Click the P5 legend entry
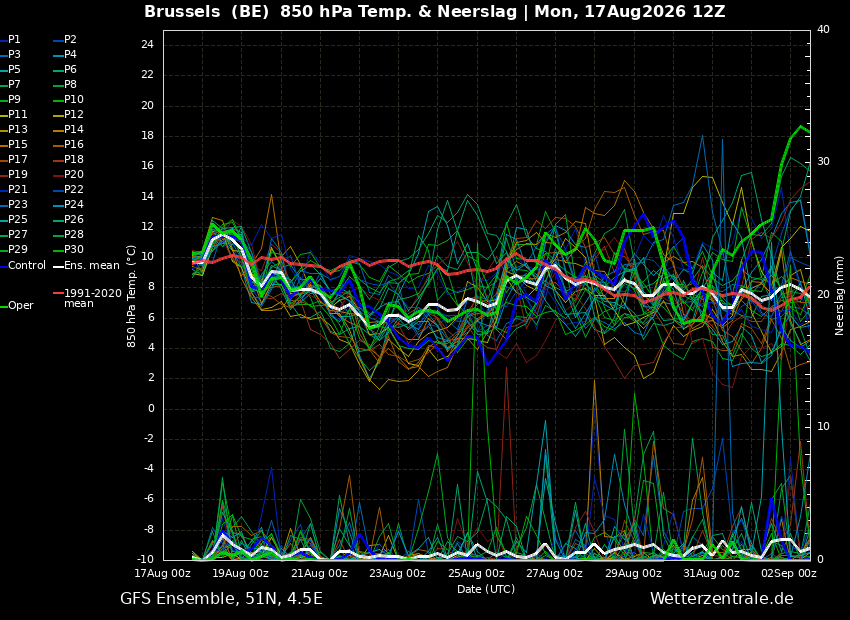 11,69
